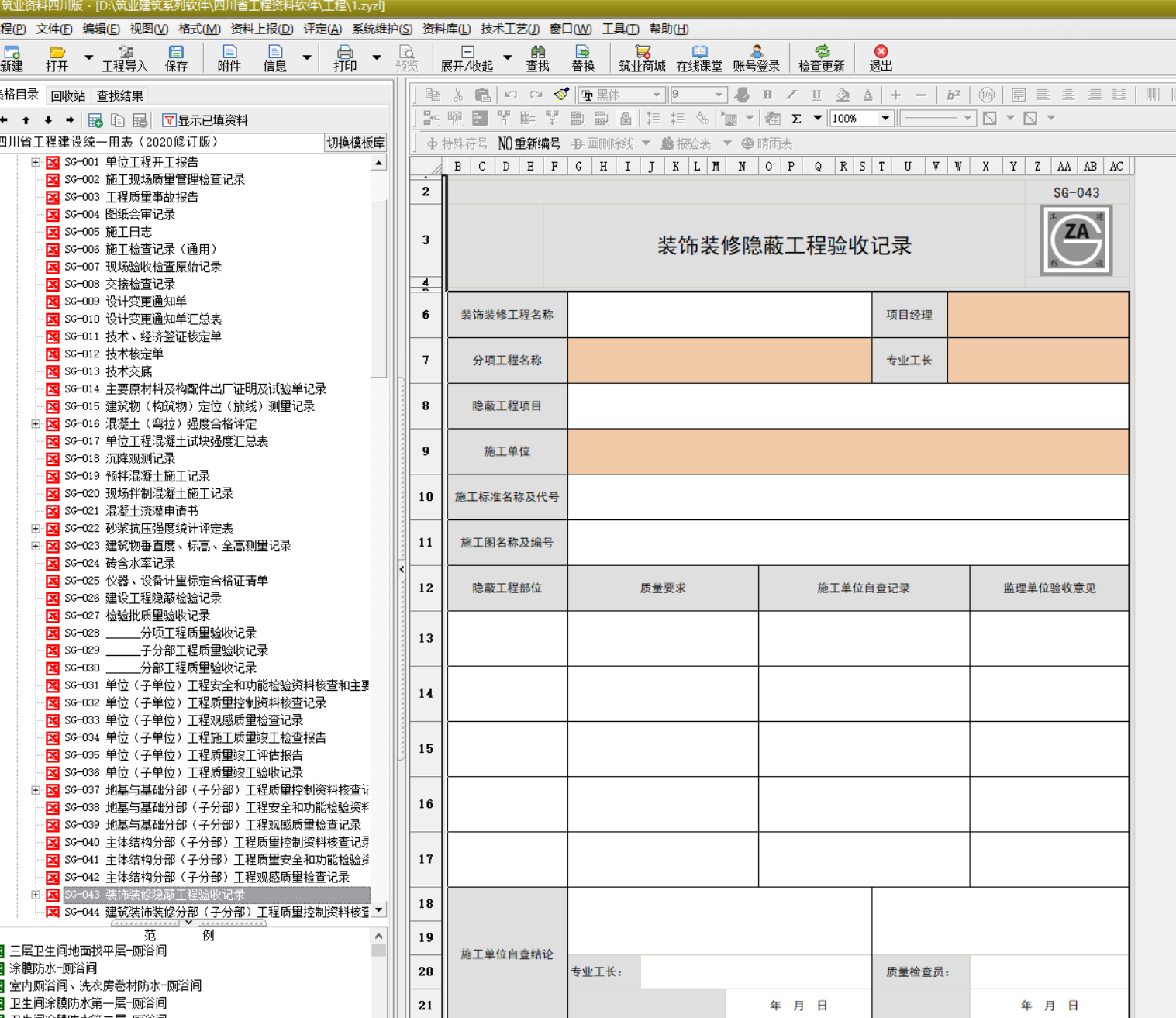Expand the SG-022 砂浆抗压强度 node

click(36, 529)
